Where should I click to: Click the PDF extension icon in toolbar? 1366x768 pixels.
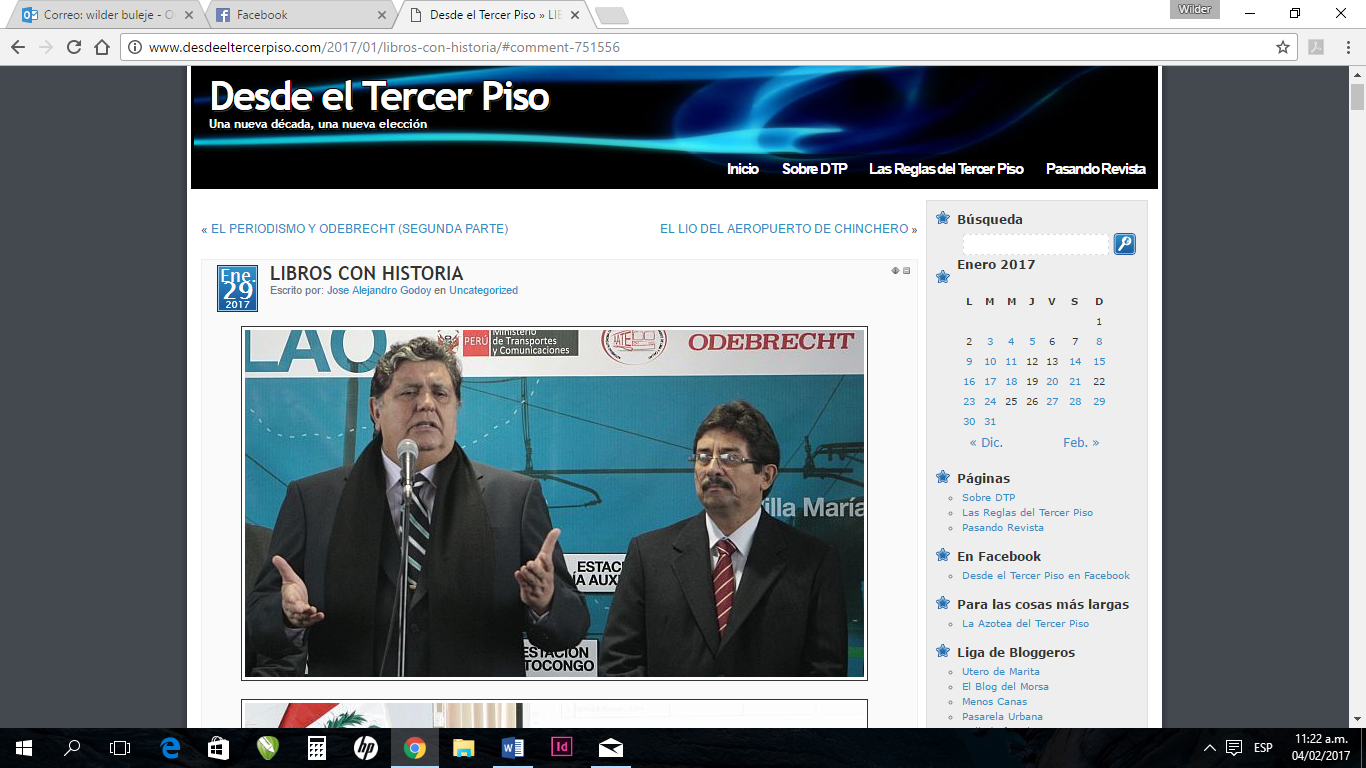1317,47
